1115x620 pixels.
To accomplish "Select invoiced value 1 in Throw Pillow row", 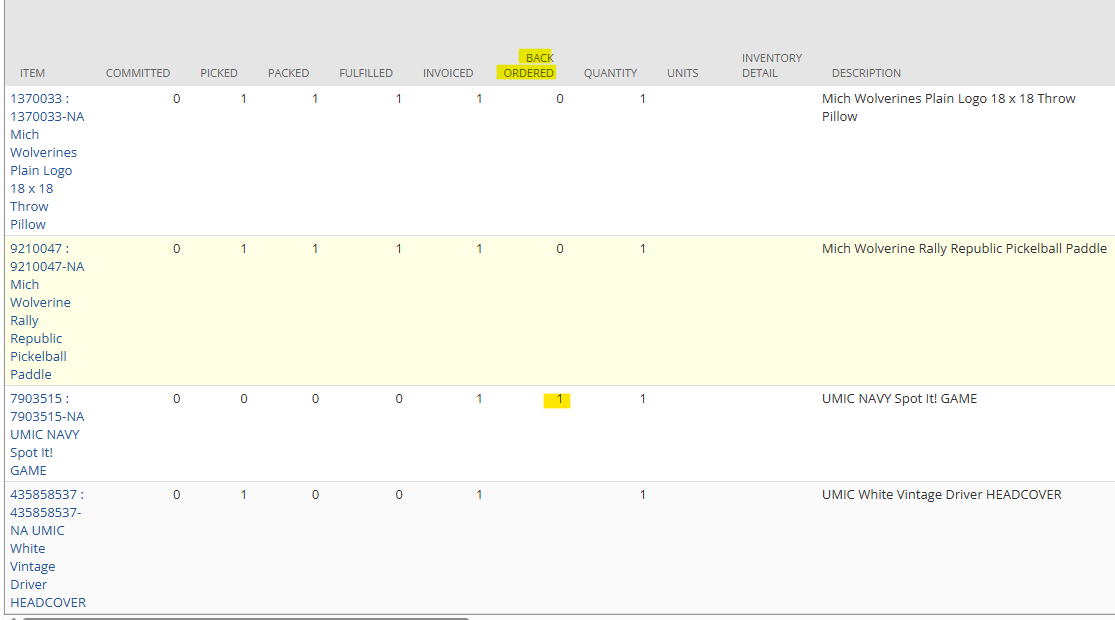I will [479, 99].
